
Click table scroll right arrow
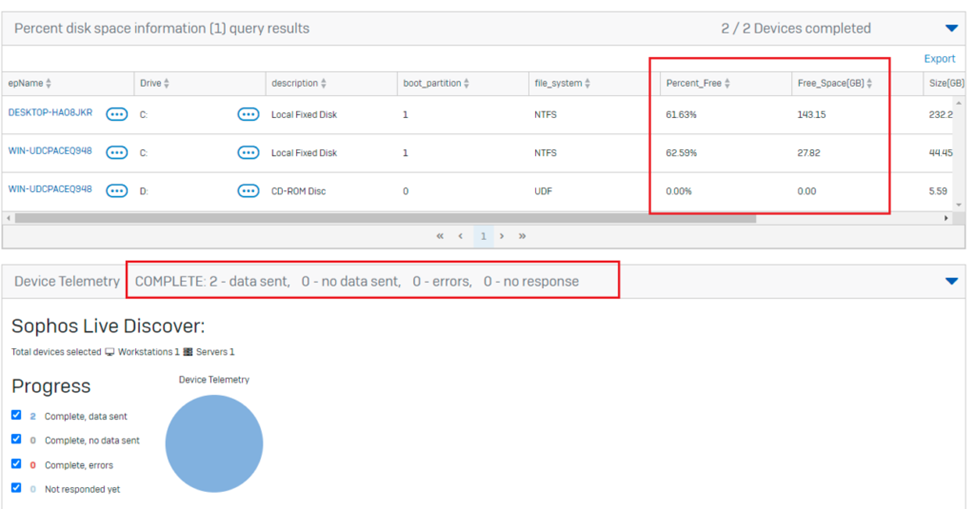coord(946,218)
